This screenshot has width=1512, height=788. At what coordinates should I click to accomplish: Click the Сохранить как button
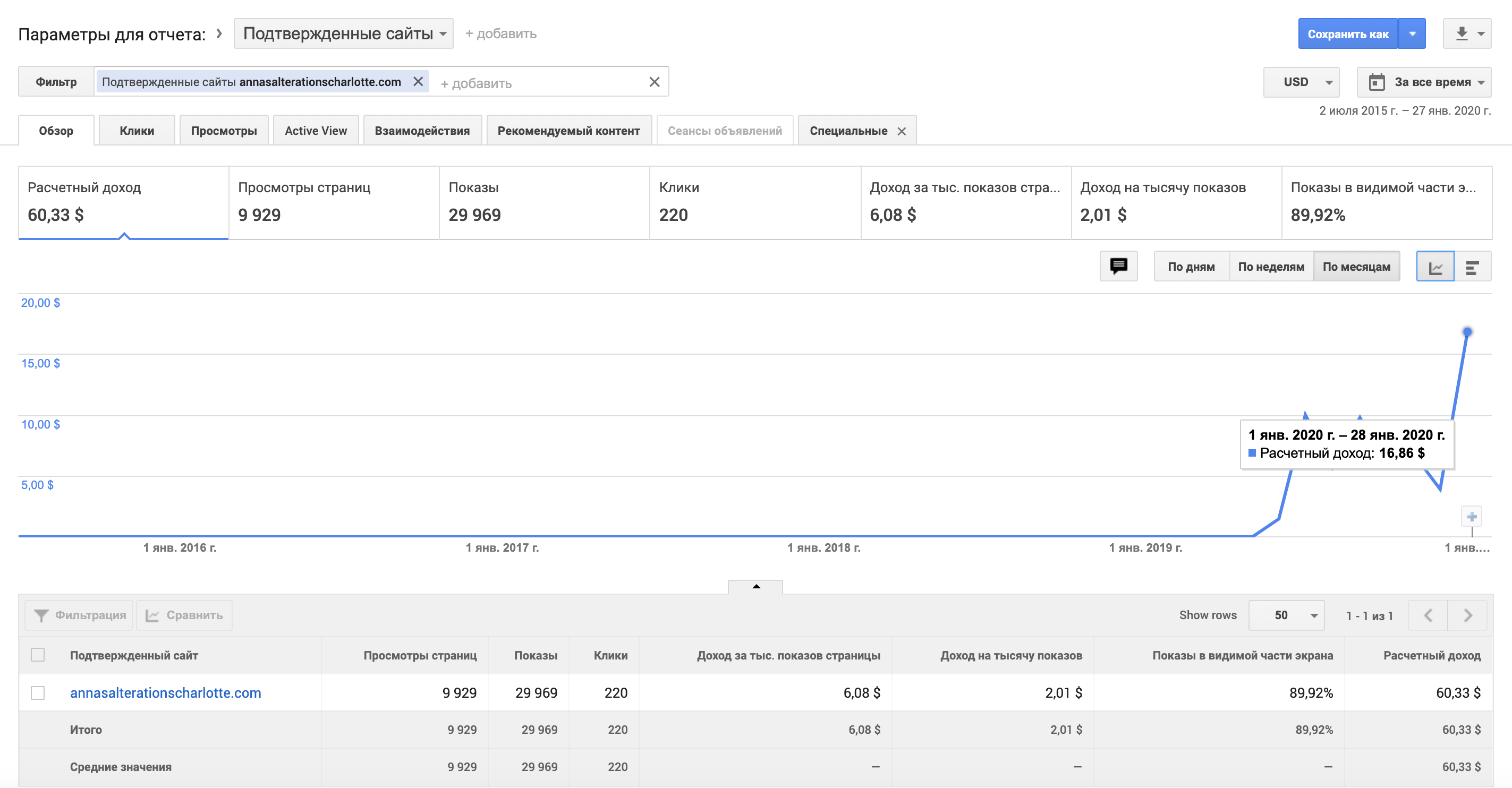[x=1348, y=34]
